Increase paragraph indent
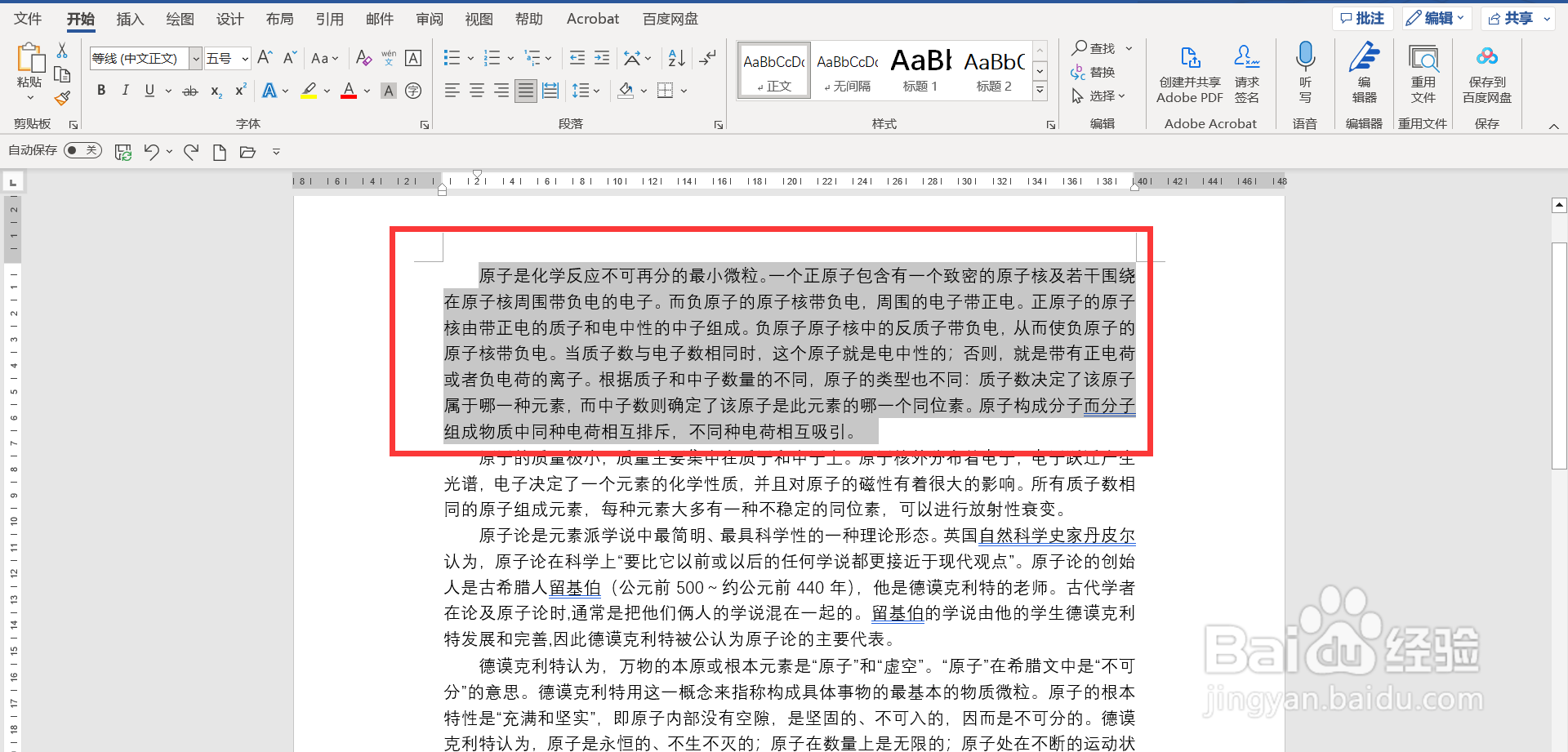The width and height of the screenshot is (1568, 752). 602,58
